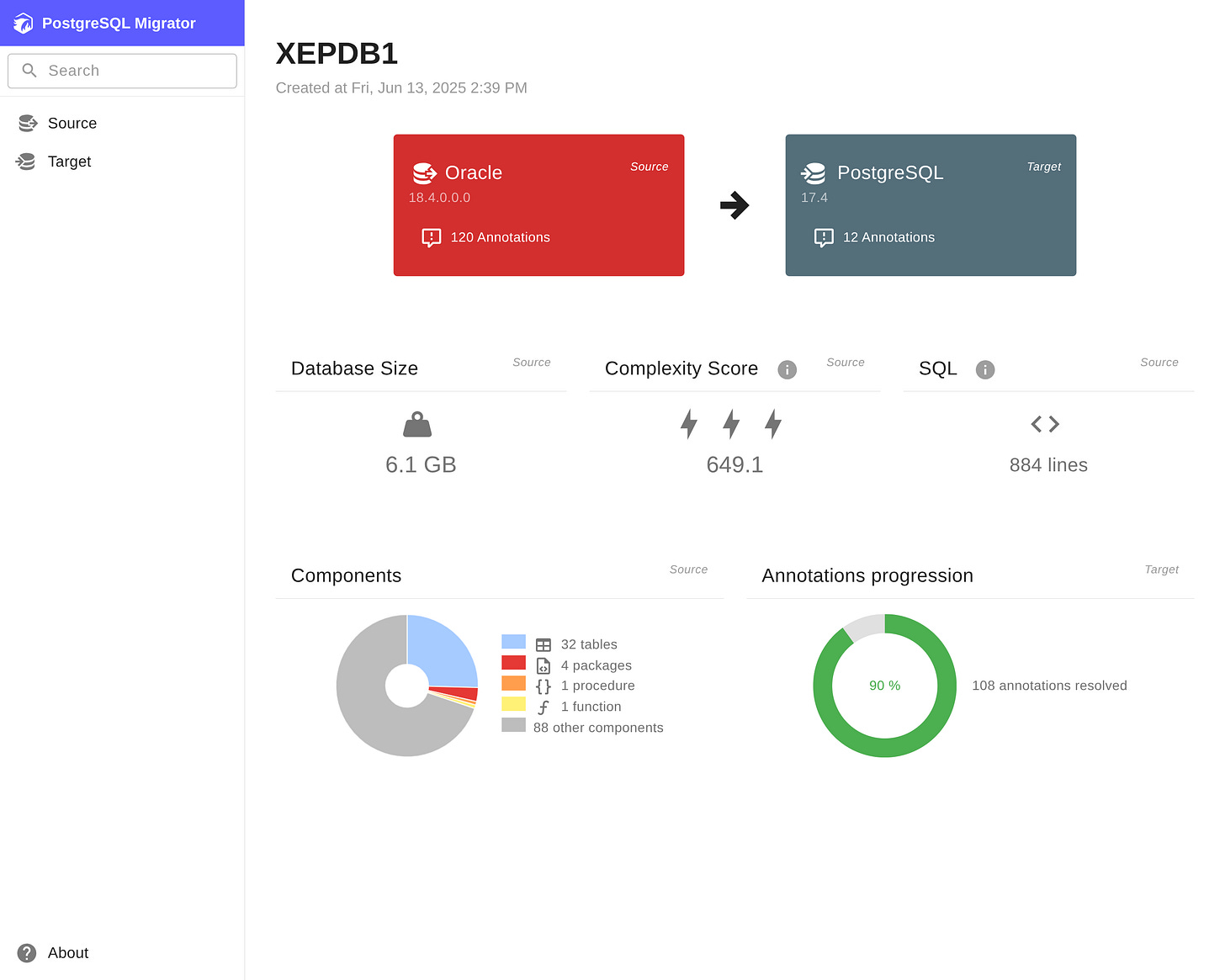Click the 12 Annotations link
Viewport: 1225px width, 980px height.
(x=888, y=238)
